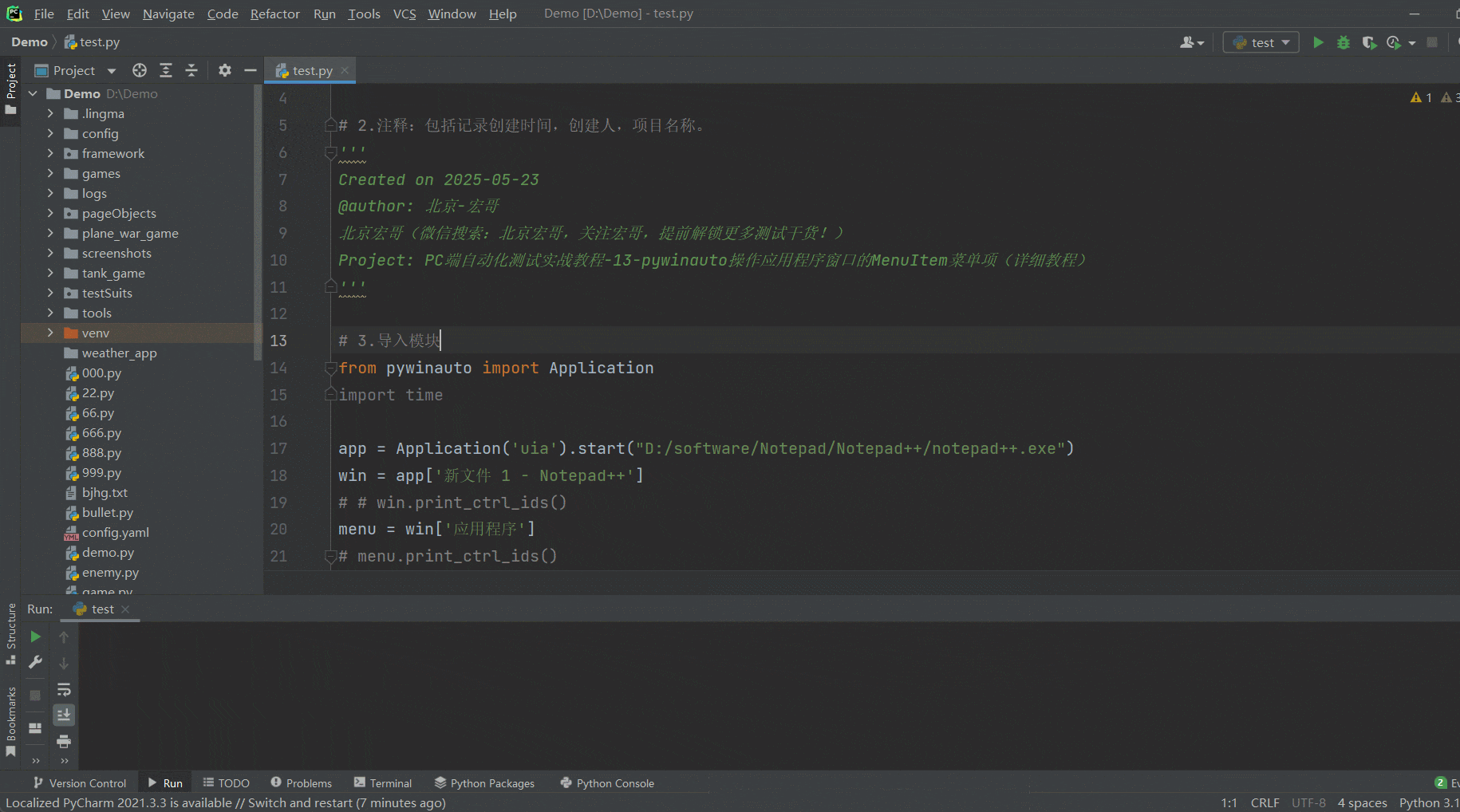Click the stop button in the top toolbar
The height and width of the screenshot is (812, 1460).
1432,42
